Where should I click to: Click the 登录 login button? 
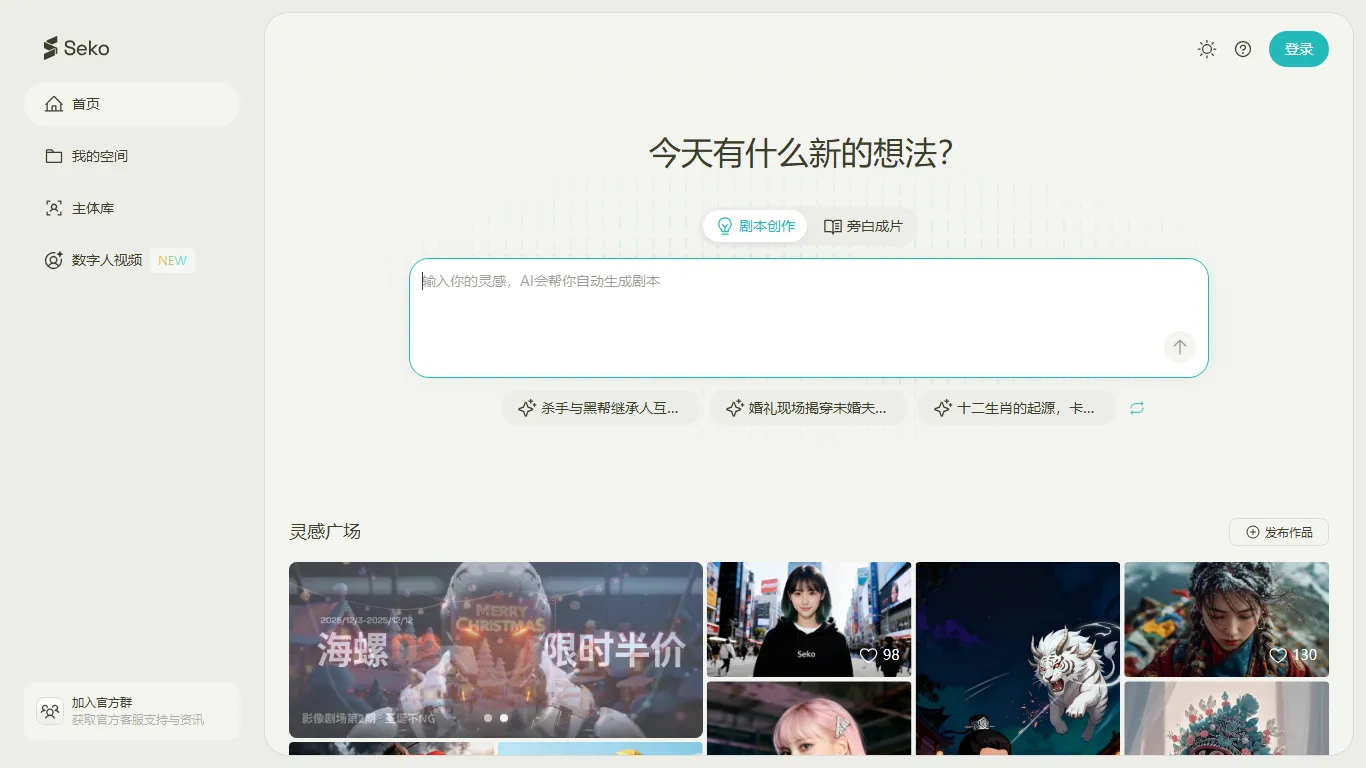click(1299, 48)
